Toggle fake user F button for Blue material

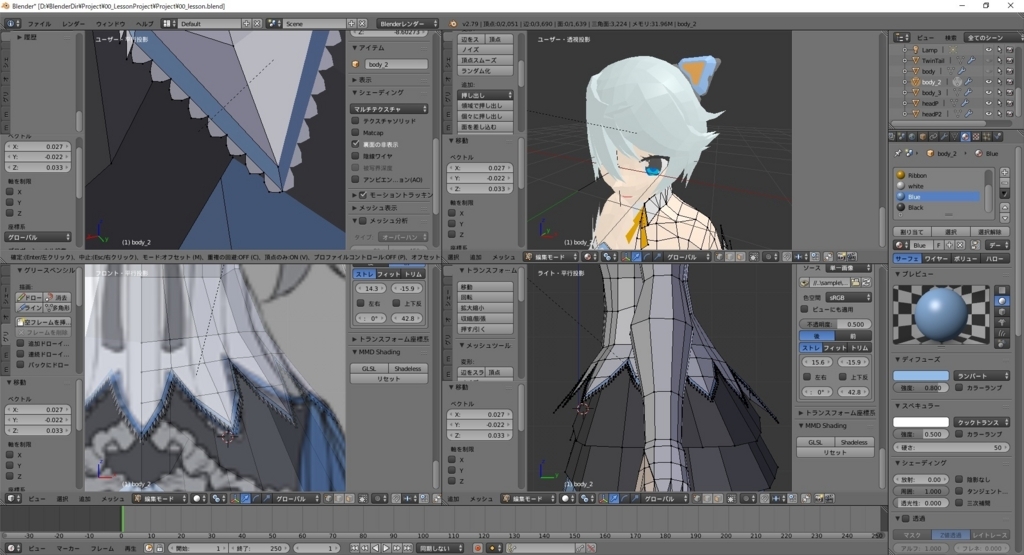click(x=939, y=245)
